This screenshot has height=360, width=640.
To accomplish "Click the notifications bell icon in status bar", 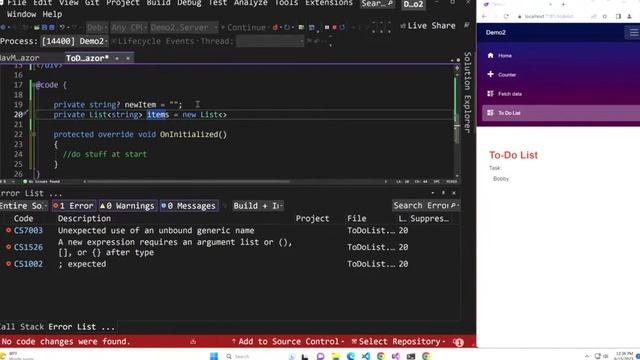I will (x=458, y=342).
